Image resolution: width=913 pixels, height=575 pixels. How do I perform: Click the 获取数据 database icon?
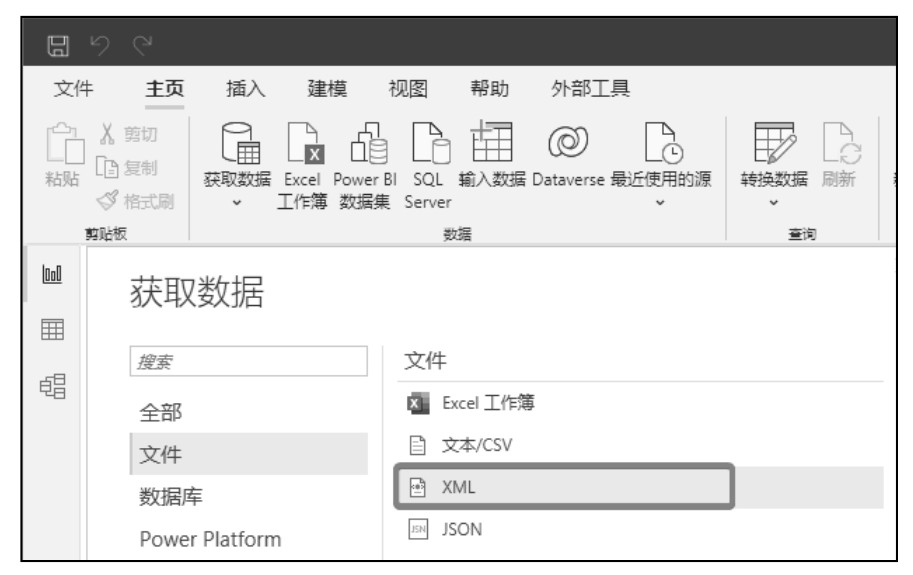pyautogui.click(x=240, y=143)
